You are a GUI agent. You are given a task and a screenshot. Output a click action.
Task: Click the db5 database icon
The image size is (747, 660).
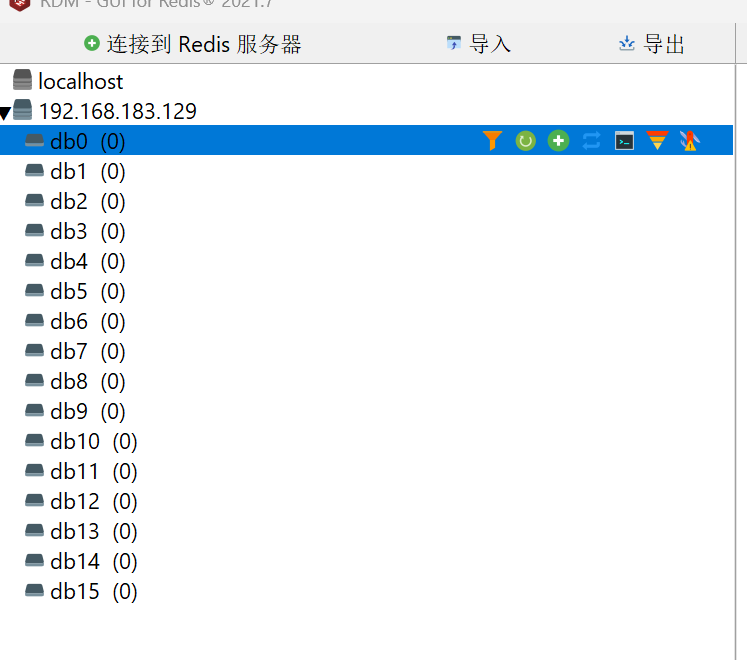point(34,291)
